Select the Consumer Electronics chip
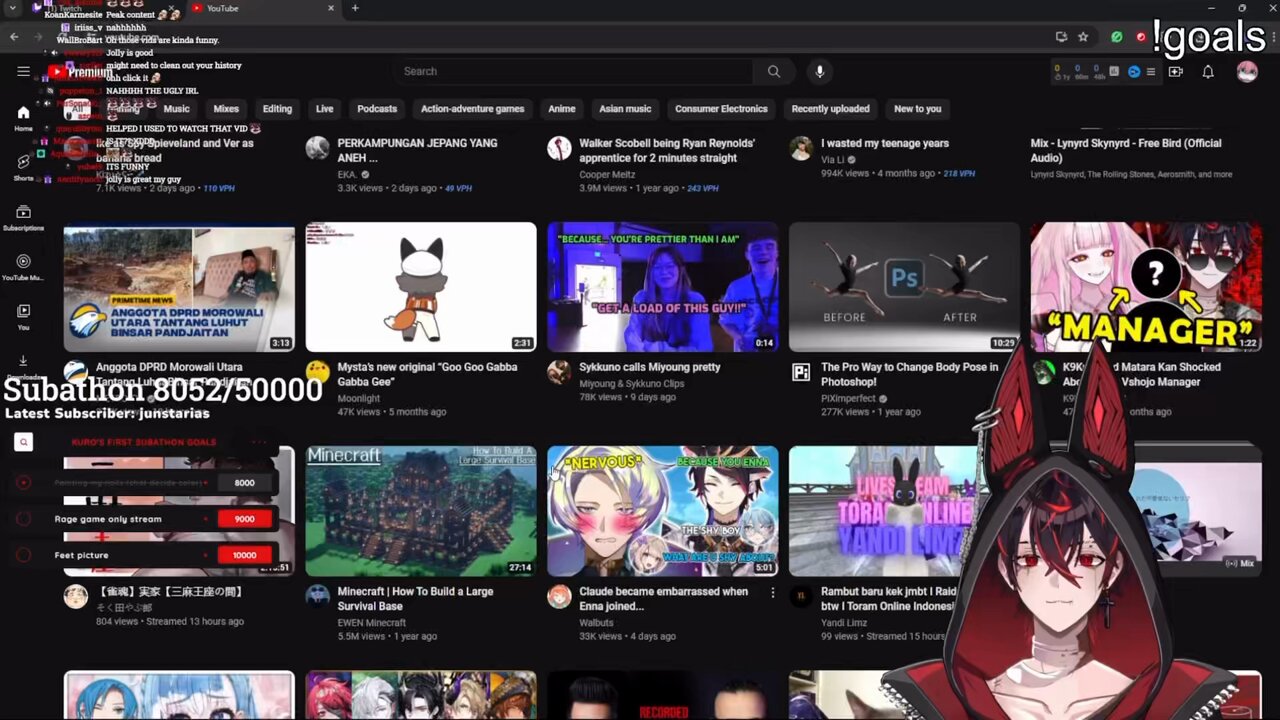 tap(721, 109)
